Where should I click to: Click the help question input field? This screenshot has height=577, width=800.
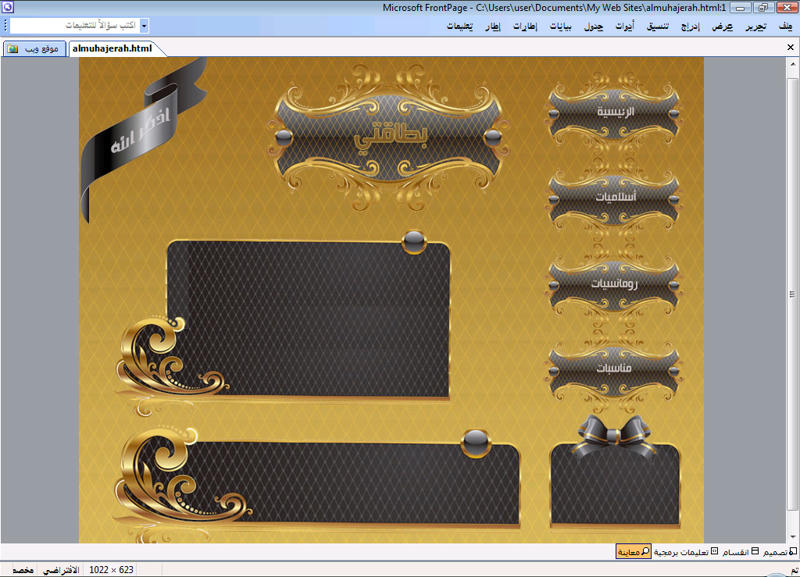(73, 26)
